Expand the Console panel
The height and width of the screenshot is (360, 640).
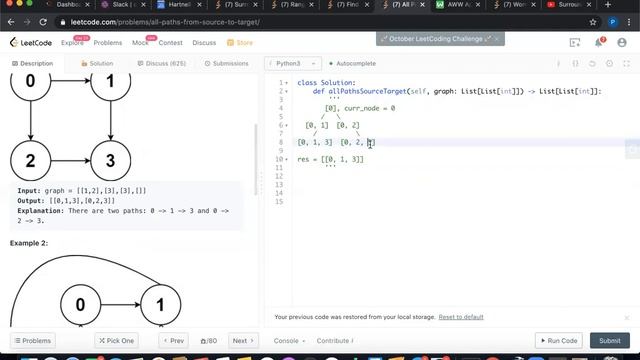pyautogui.click(x=289, y=340)
